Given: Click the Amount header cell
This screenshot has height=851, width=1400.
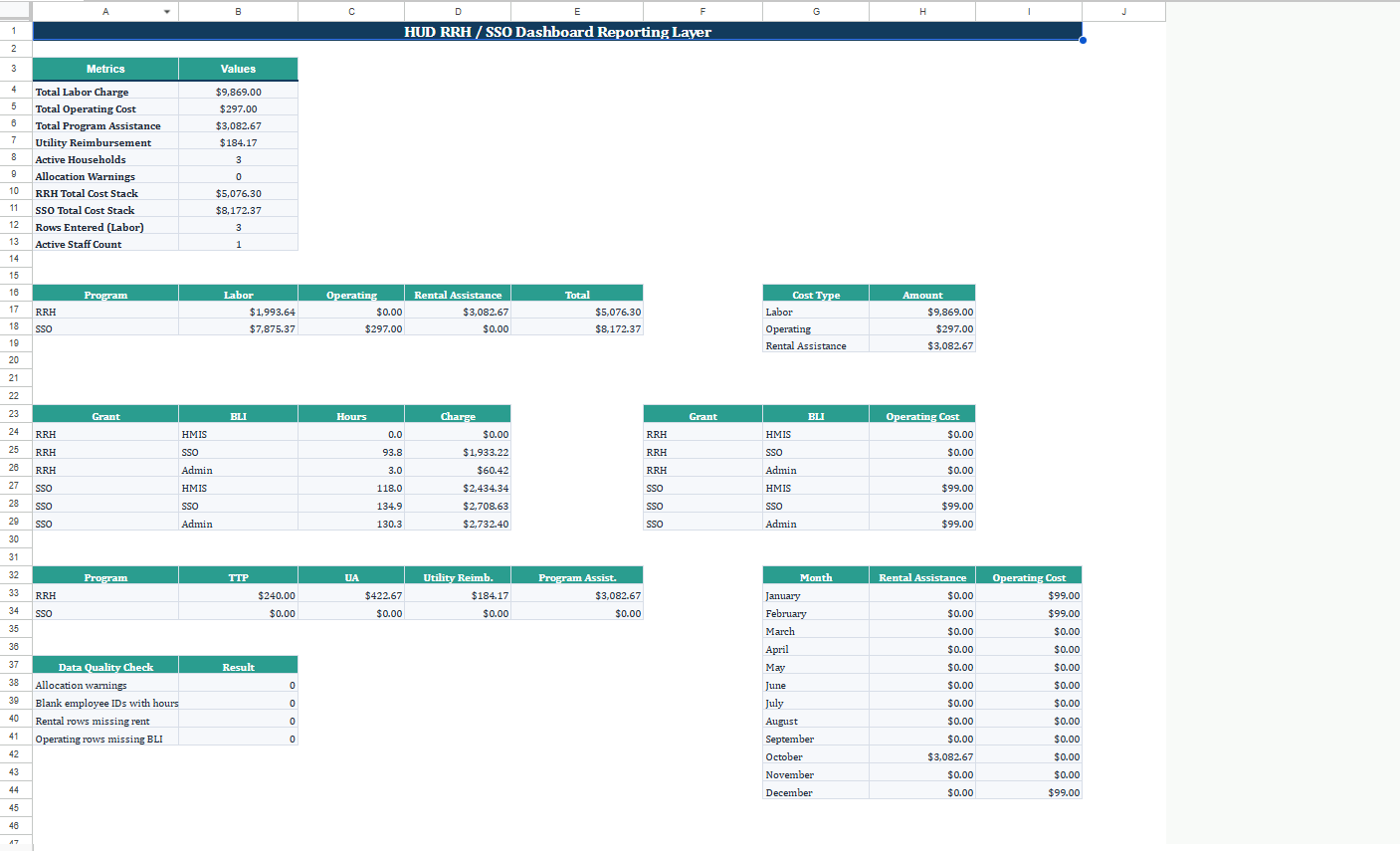Looking at the screenshot, I should pyautogui.click(x=922, y=295).
